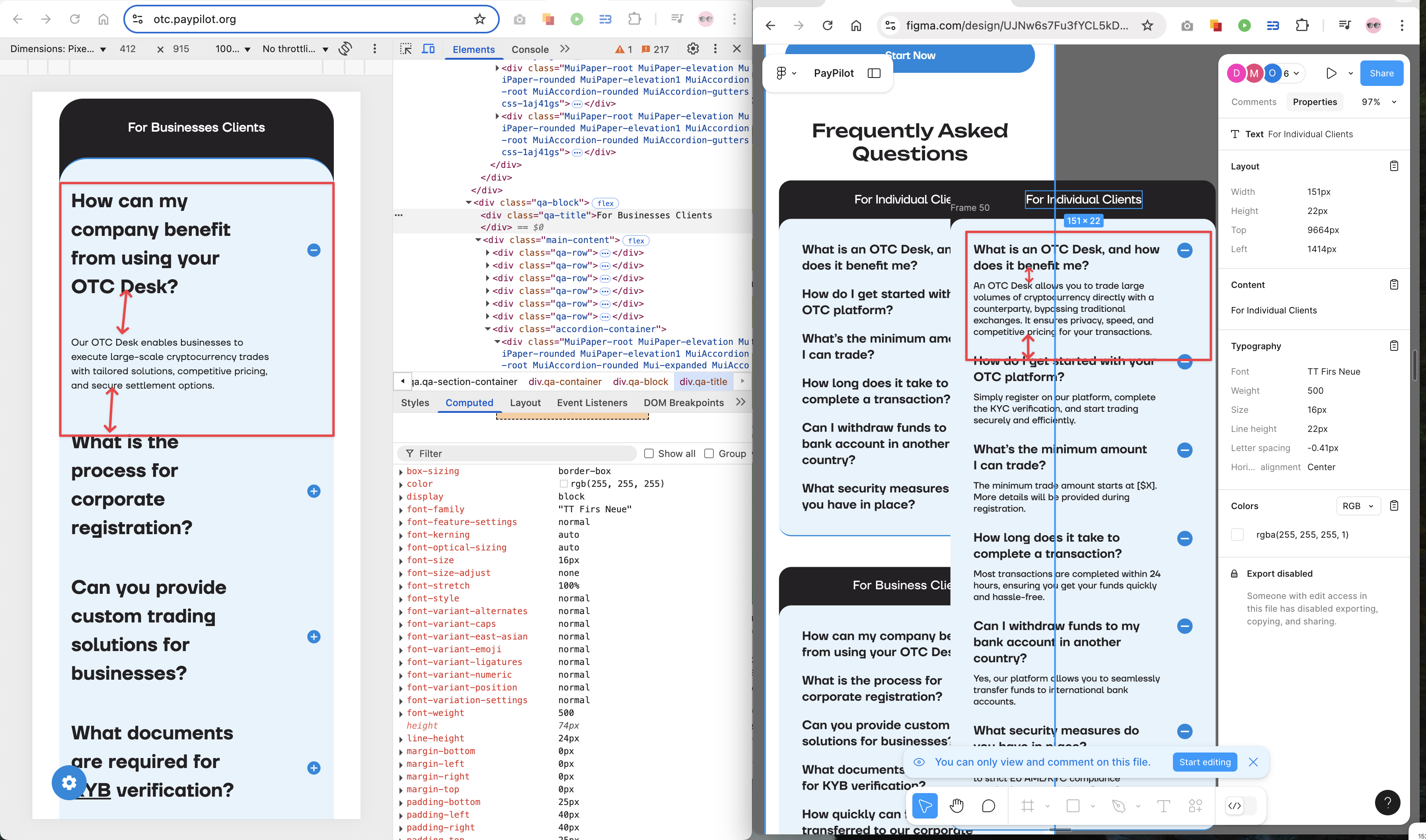Copy Typography section to clipboard icon

(1394, 346)
